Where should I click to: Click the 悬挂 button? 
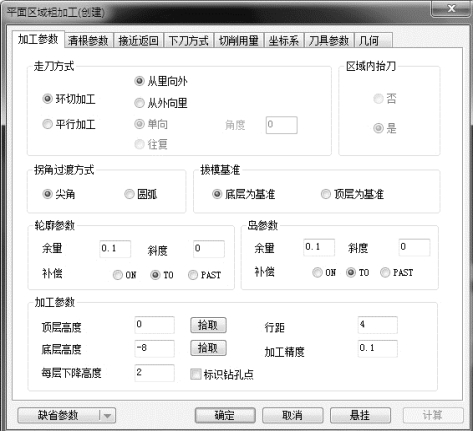tap(360, 416)
